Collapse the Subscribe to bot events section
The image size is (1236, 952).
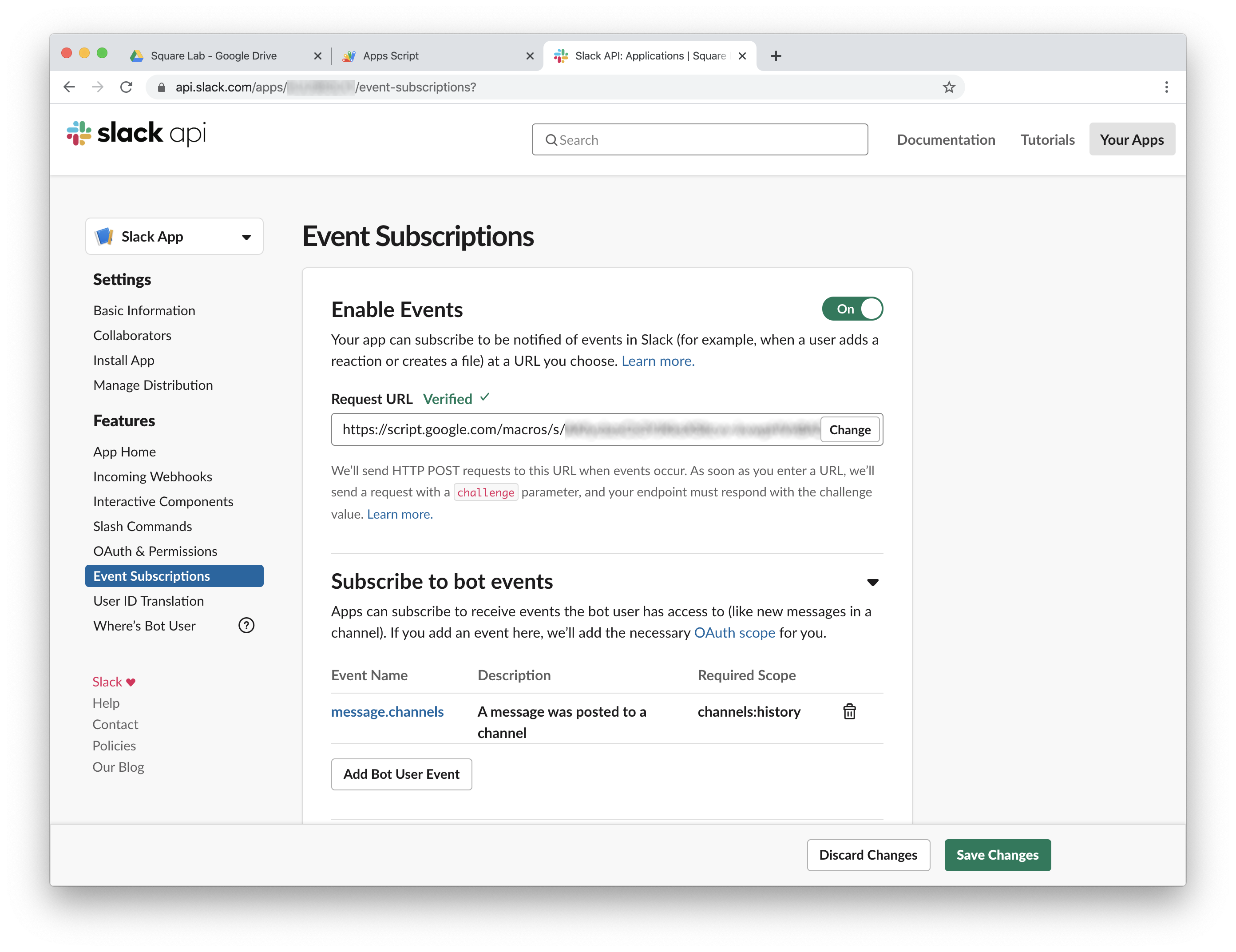[x=873, y=581]
